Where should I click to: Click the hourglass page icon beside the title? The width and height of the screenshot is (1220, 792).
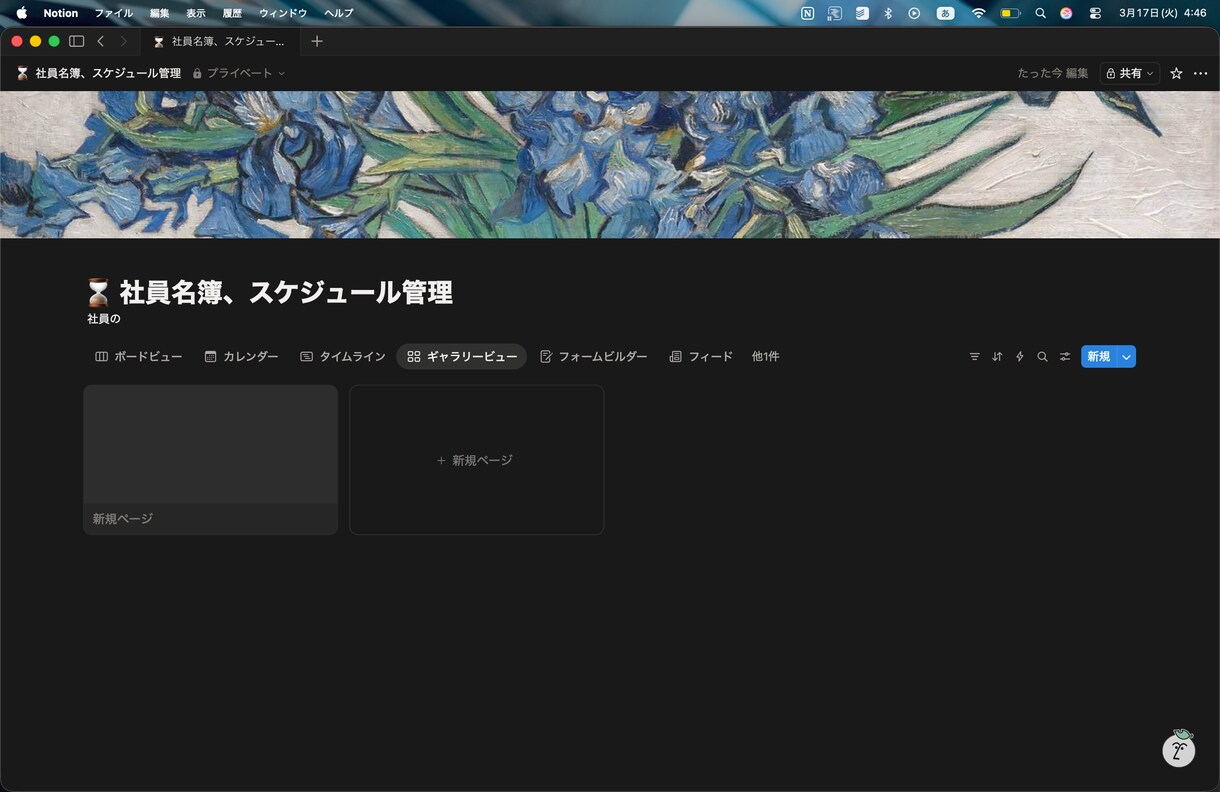tap(98, 293)
